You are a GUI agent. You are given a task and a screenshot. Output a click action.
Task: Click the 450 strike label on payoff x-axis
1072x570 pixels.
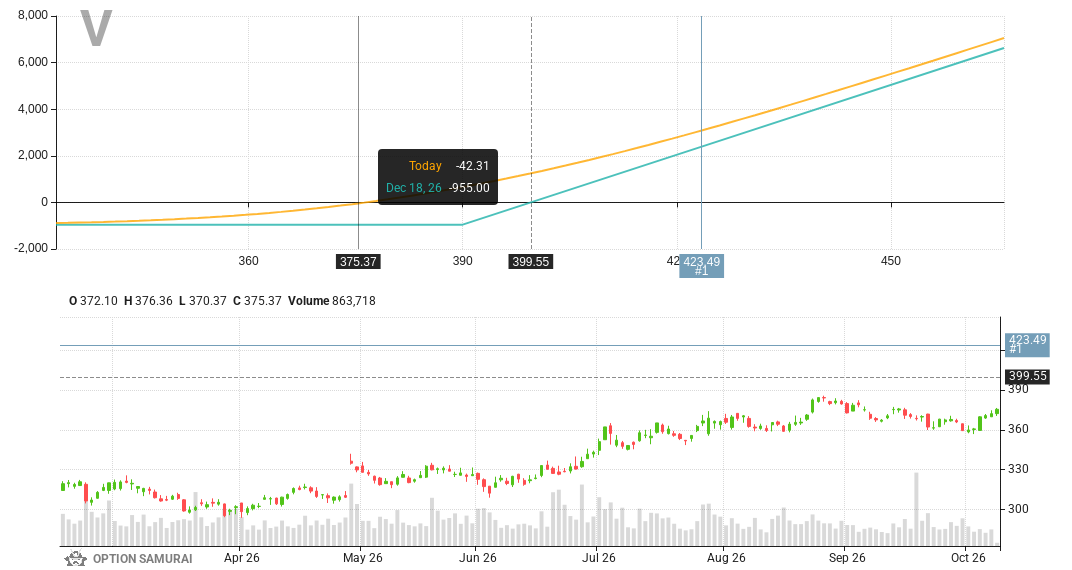tap(891, 261)
